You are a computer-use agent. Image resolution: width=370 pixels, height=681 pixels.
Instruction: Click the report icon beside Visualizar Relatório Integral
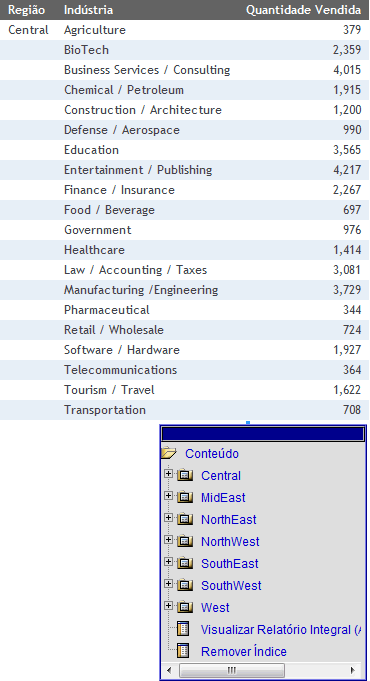(x=183, y=629)
